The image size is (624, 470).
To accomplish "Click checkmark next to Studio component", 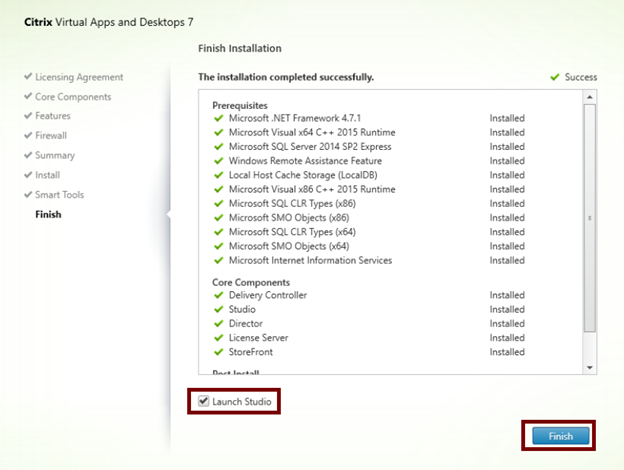I will [218, 309].
